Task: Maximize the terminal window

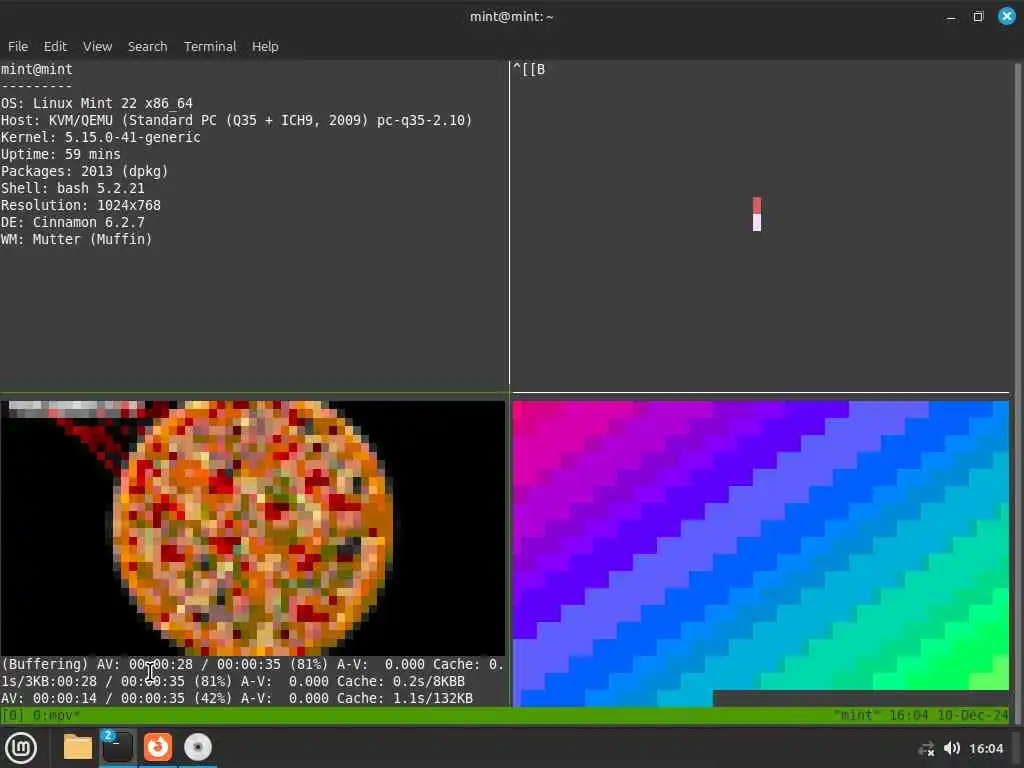Action: click(978, 16)
